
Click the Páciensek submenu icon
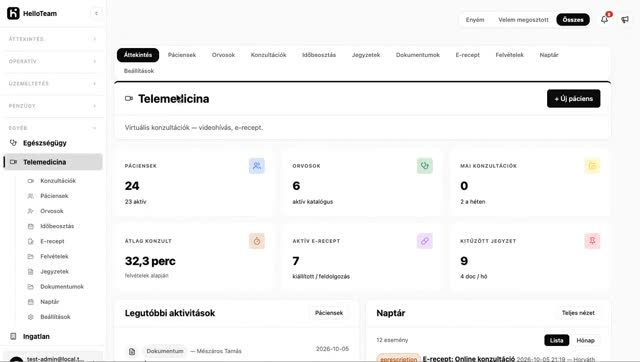pos(31,196)
